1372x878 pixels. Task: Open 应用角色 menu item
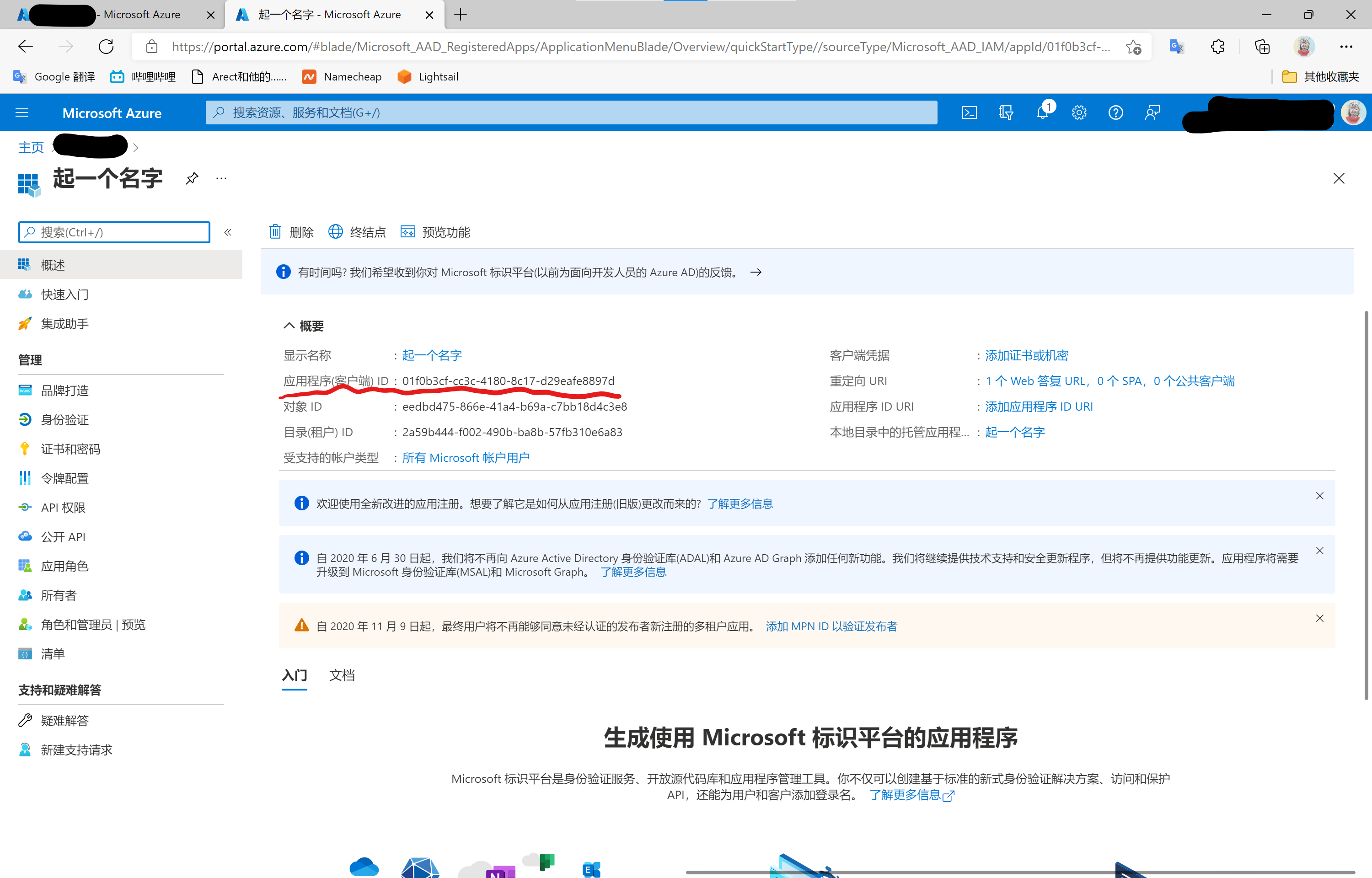click(121, 566)
